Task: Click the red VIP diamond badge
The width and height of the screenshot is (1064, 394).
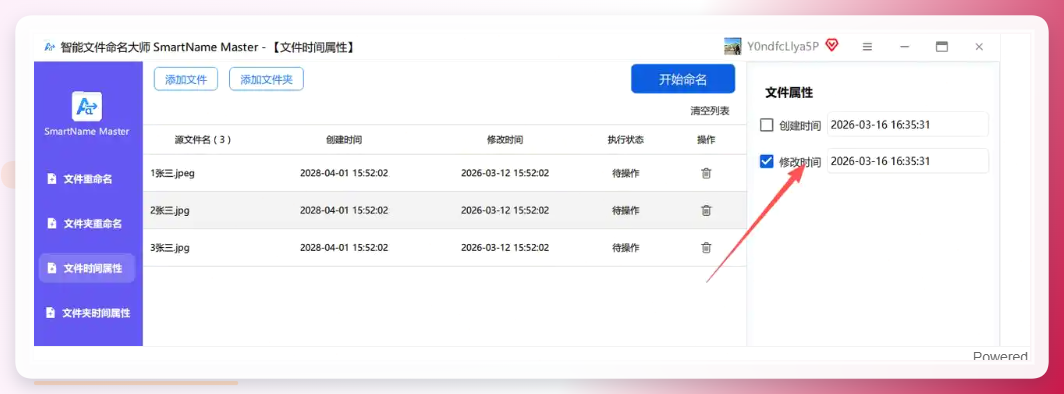Action: (831, 45)
